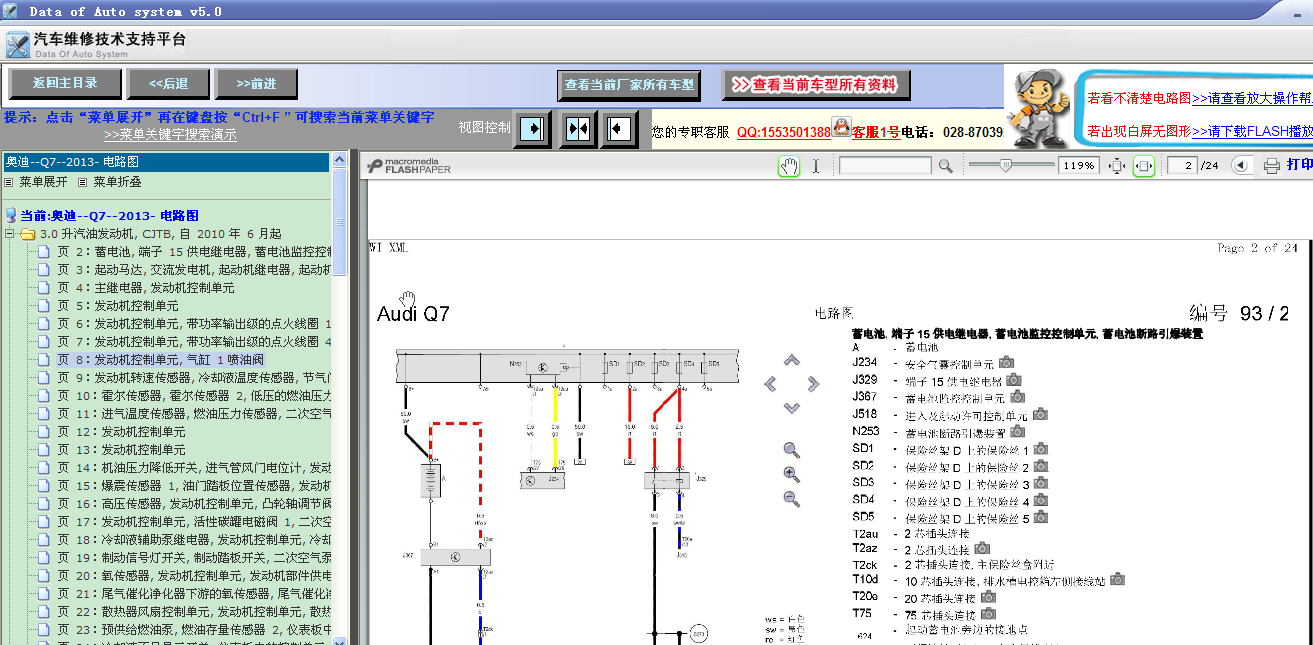Viewport: 1313px width, 645px height.
Task: Open tree page 4: 主继电器
Action: (x=145, y=287)
